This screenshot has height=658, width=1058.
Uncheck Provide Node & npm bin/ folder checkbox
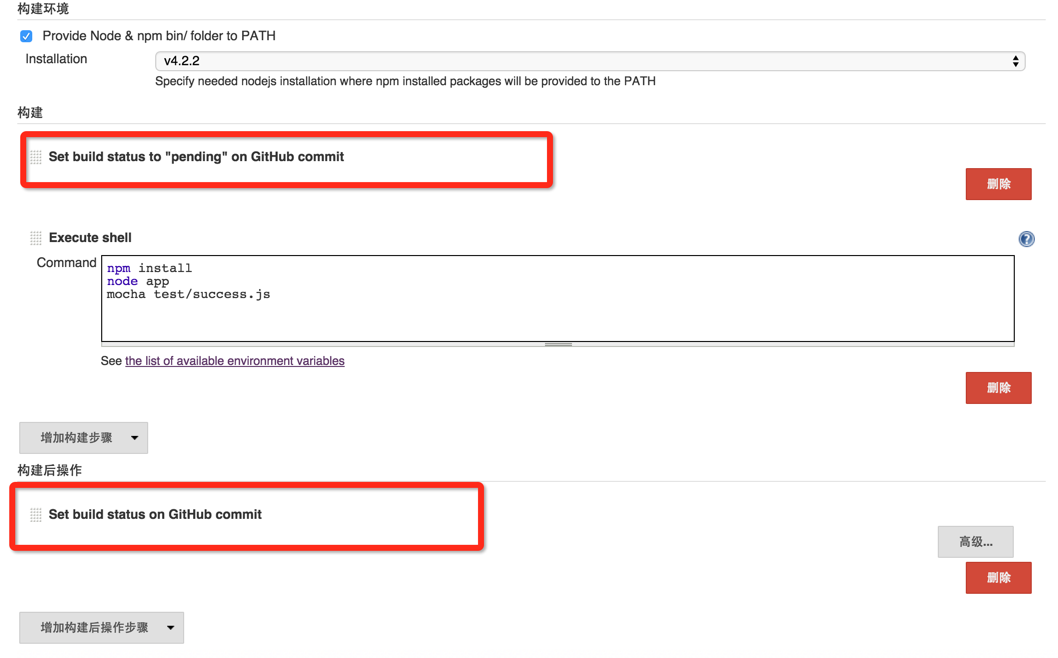(x=26, y=36)
